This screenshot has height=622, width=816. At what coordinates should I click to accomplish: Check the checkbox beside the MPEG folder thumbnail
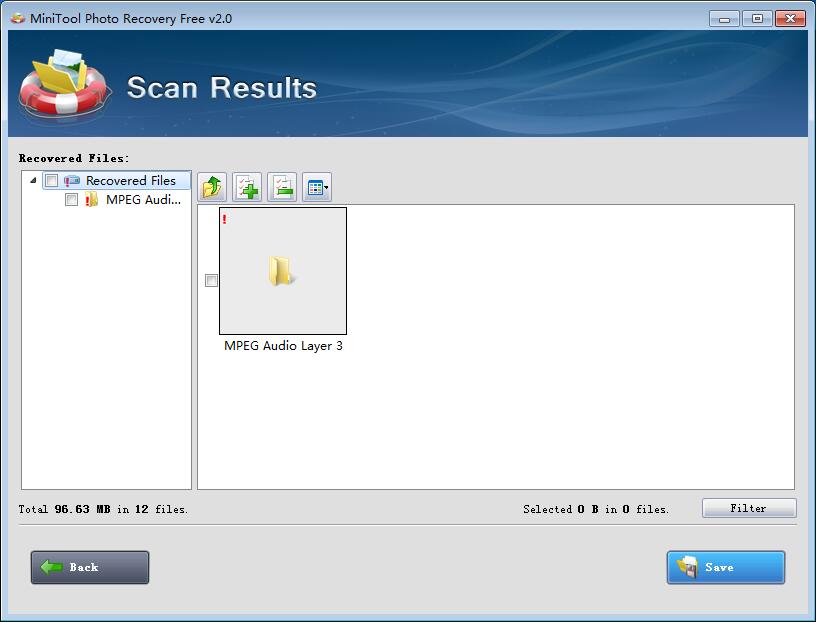point(210,280)
